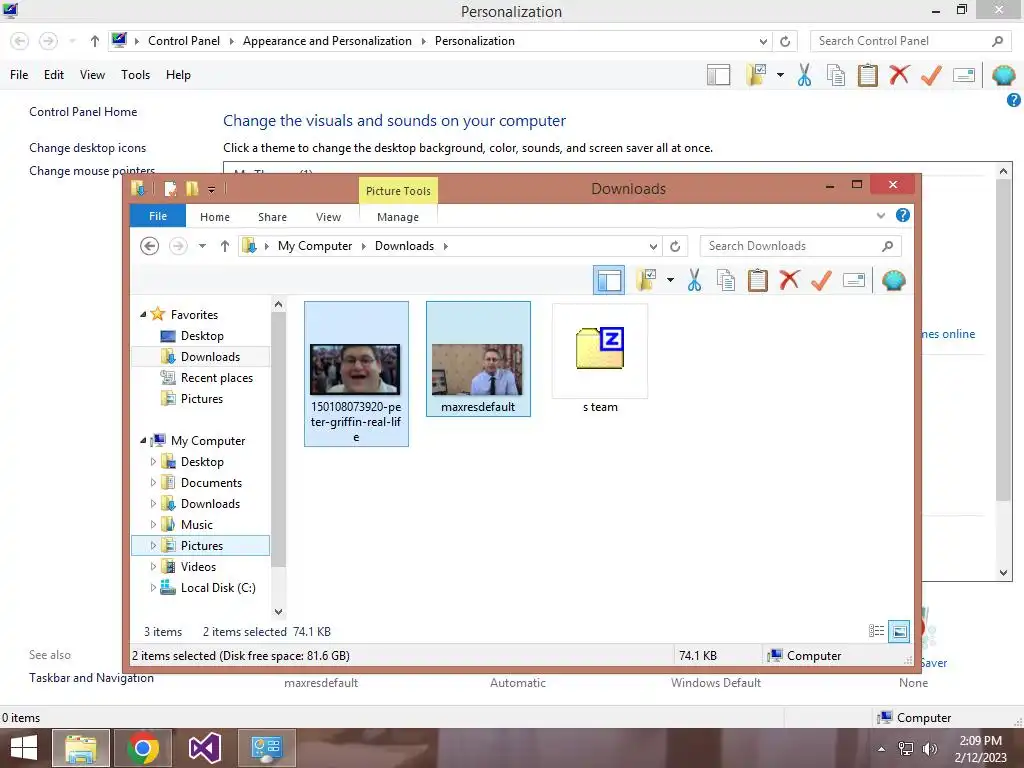Click Change desktop icons link

click(88, 148)
